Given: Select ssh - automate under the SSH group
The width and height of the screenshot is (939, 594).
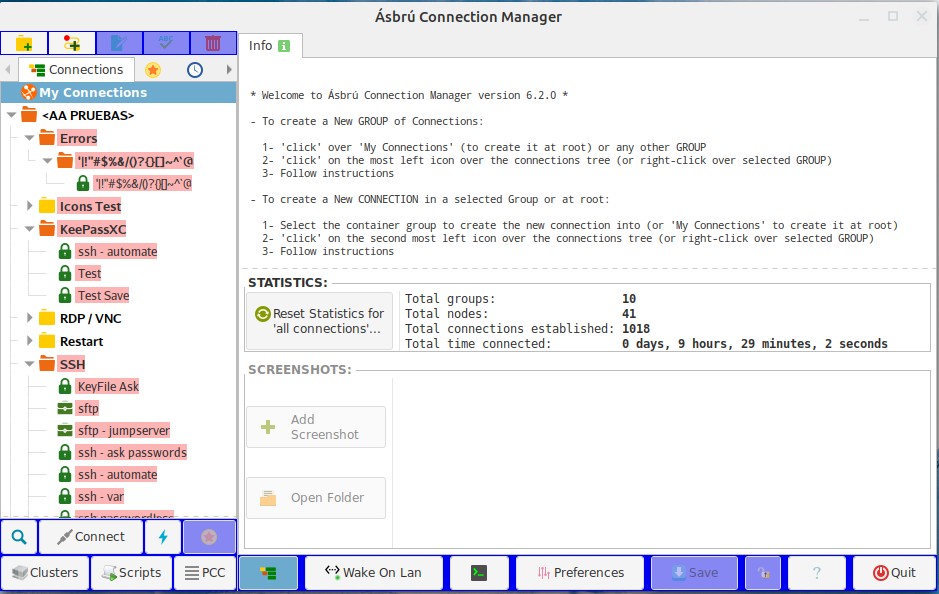Looking at the screenshot, I should pyautogui.click(x=117, y=475).
